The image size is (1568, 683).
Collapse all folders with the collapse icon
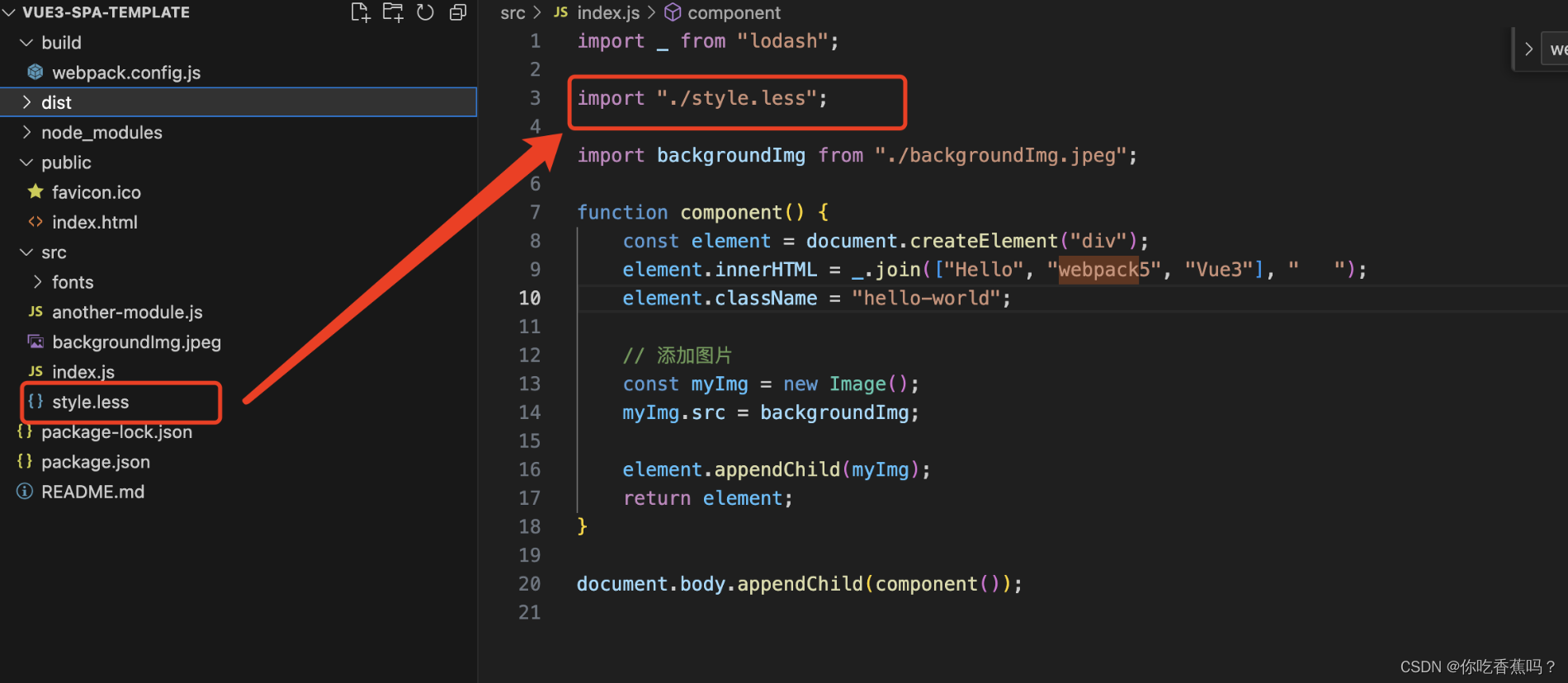[x=458, y=12]
